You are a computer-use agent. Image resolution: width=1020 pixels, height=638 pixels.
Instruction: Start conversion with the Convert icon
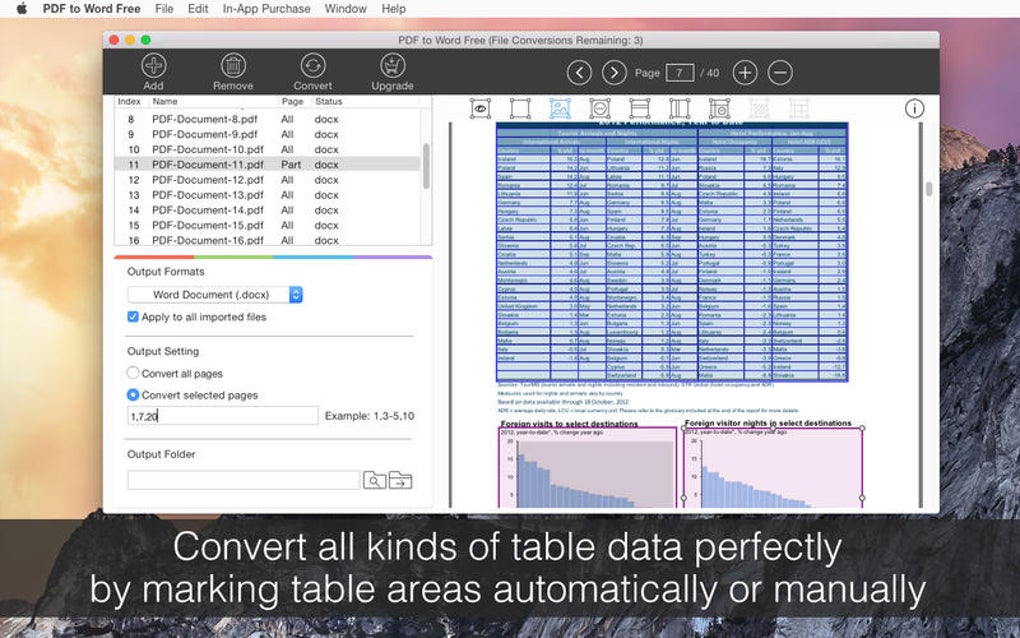(313, 68)
